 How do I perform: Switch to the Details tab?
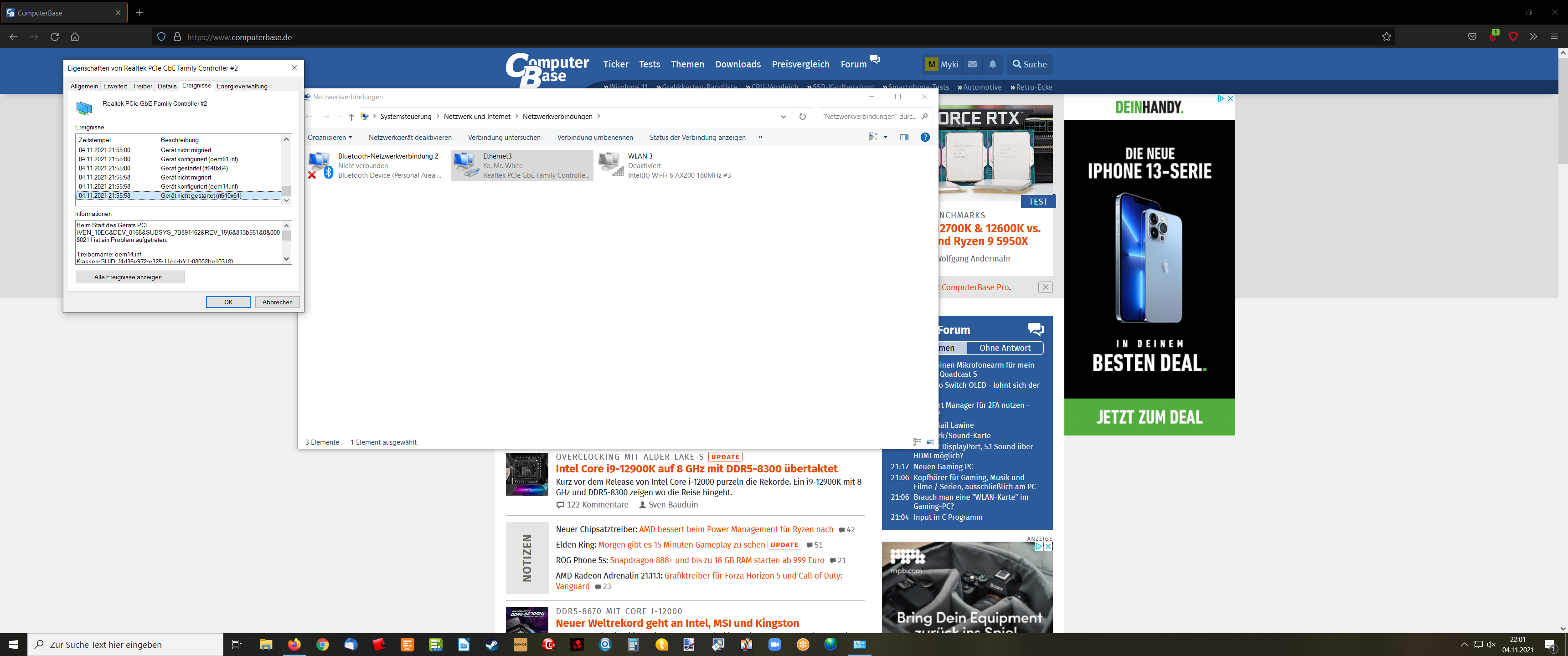(x=167, y=86)
